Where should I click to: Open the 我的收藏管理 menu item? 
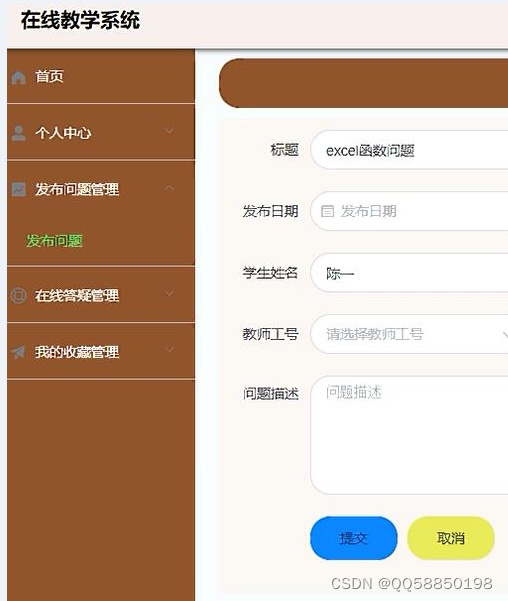click(101, 351)
